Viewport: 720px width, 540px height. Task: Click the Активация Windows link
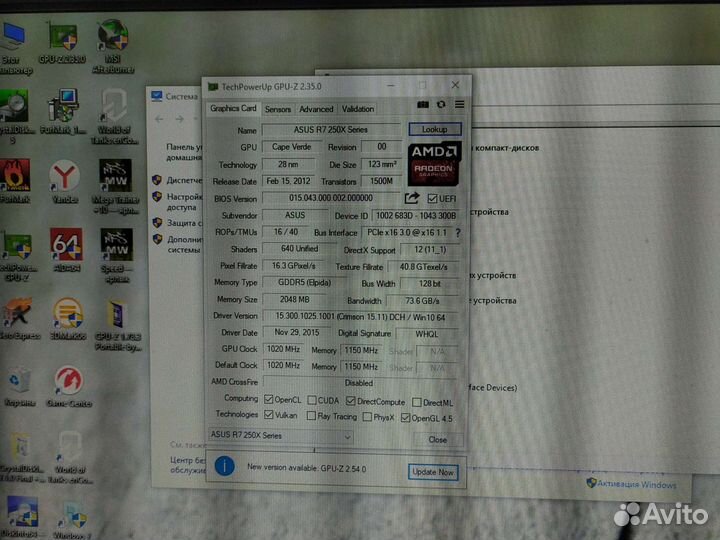click(636, 484)
